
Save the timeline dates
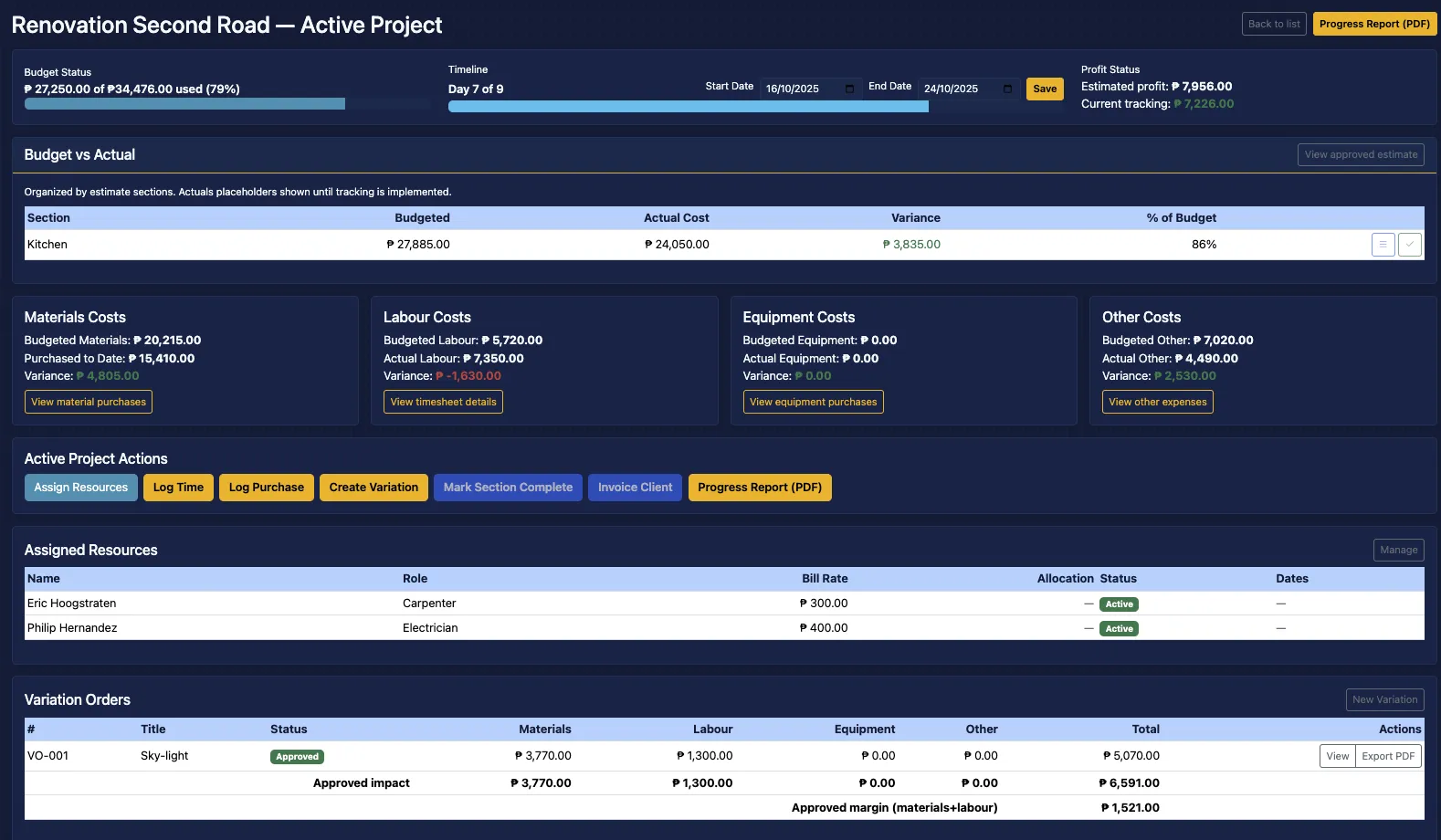click(x=1045, y=89)
